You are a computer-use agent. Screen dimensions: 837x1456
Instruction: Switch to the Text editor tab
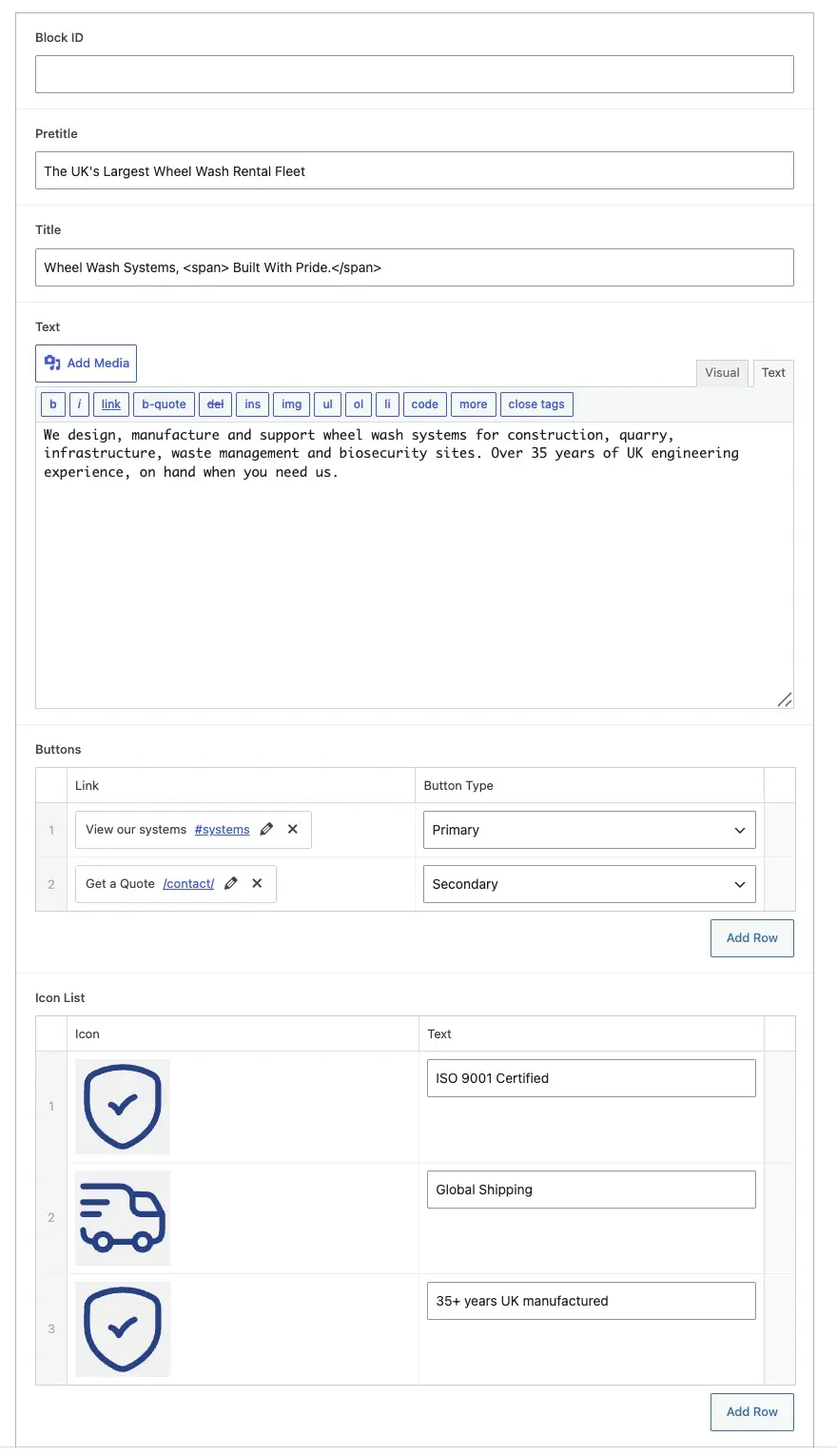point(773,373)
